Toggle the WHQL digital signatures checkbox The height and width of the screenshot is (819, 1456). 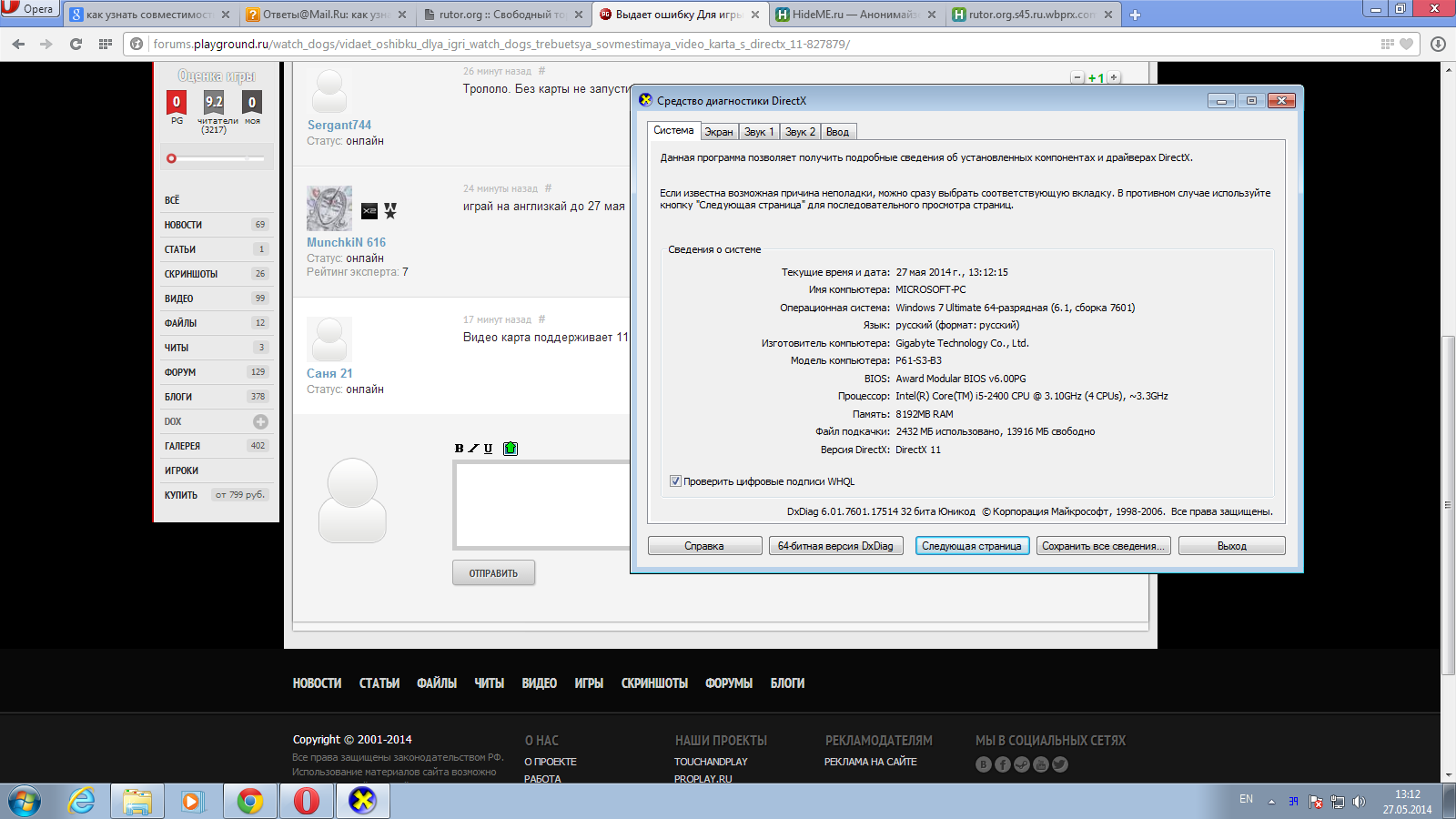(675, 481)
